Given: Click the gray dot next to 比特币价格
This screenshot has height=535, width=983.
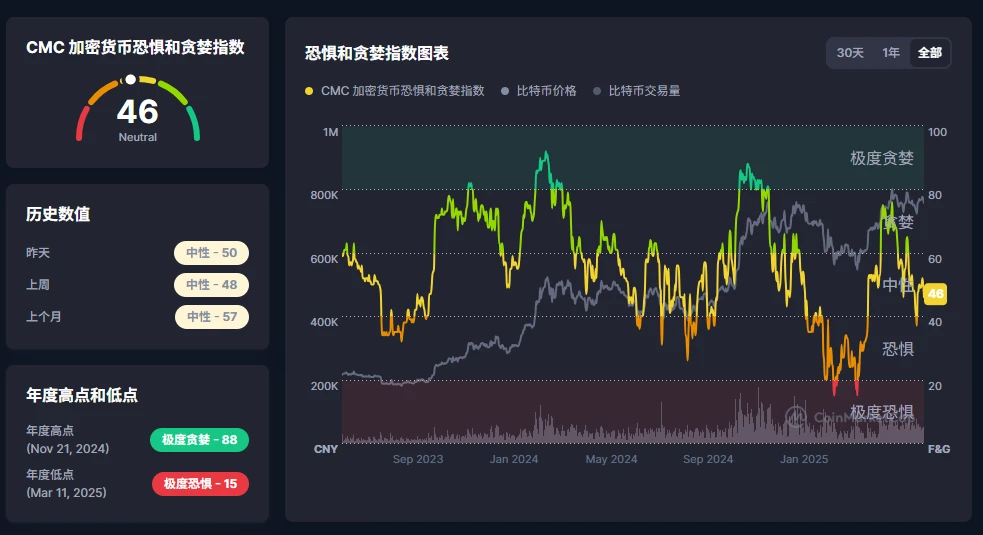Looking at the screenshot, I should coord(505,91).
